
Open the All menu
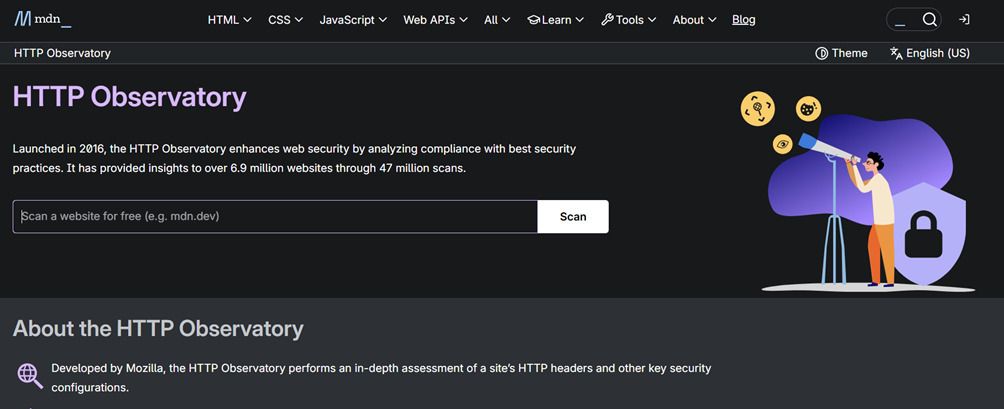(497, 19)
